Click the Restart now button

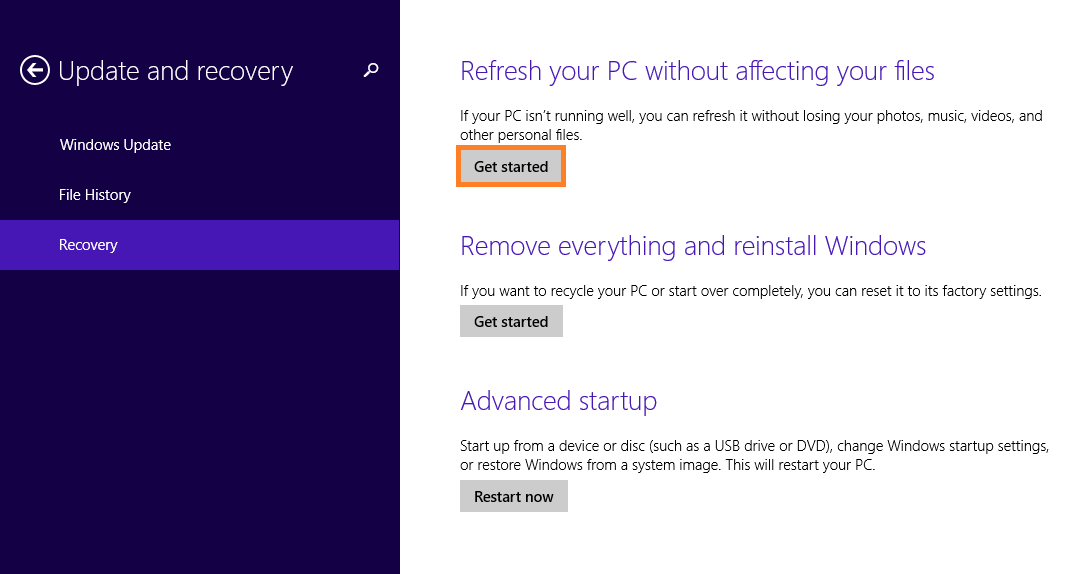(x=514, y=497)
